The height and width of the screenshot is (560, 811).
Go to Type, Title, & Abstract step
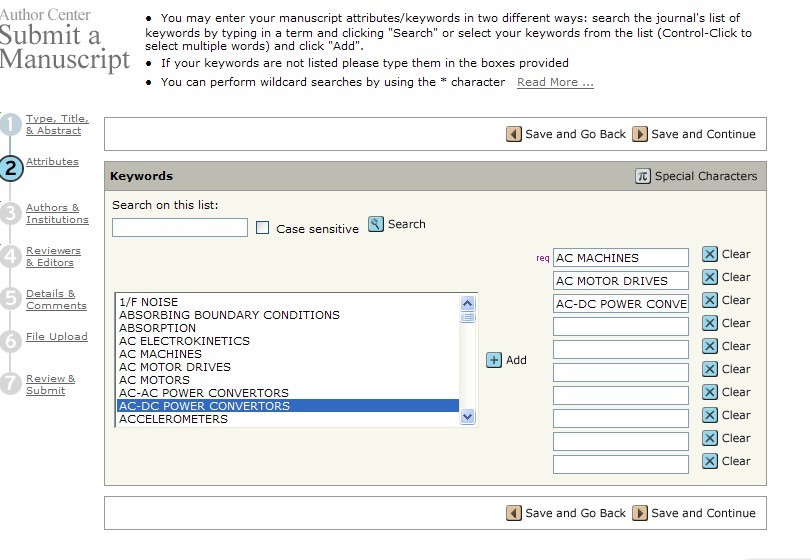(x=54, y=125)
